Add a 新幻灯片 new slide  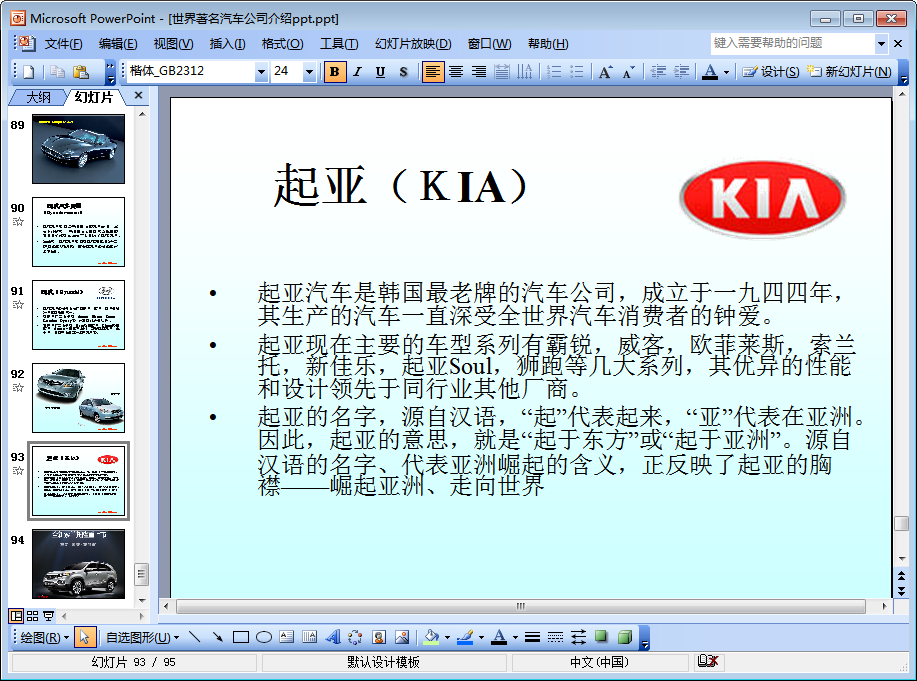(x=850, y=71)
